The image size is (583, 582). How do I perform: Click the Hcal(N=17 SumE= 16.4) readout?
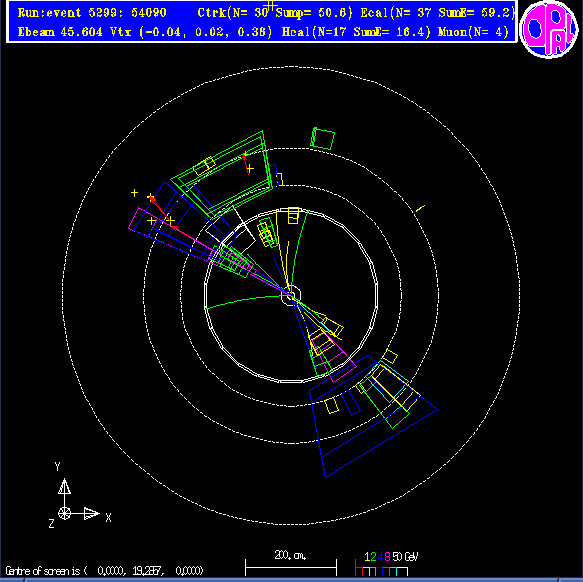(x=356, y=32)
